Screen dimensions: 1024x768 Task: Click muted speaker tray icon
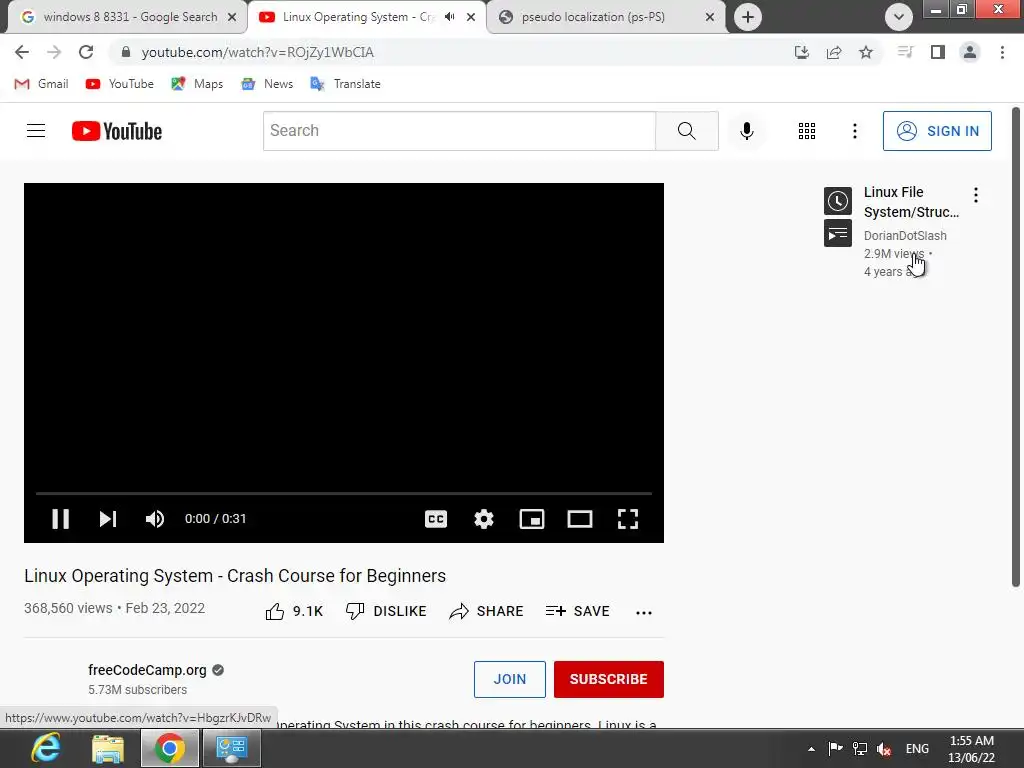point(884,749)
